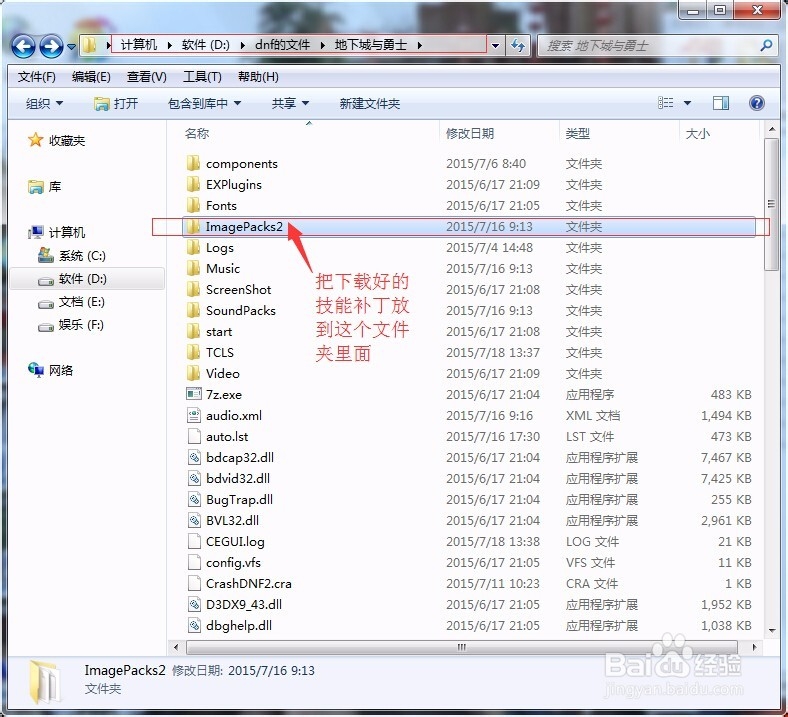Select file name CrashDNF2.cra
This screenshot has height=717, width=788.
(249, 583)
